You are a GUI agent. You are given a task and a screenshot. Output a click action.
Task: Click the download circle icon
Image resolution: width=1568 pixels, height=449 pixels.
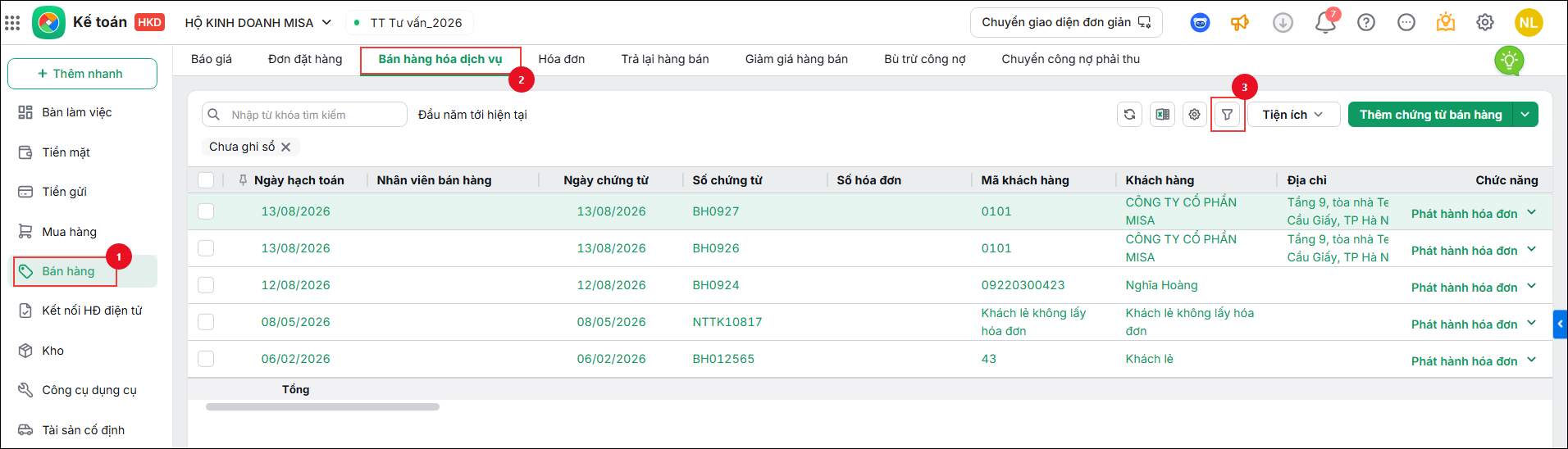tap(1283, 23)
